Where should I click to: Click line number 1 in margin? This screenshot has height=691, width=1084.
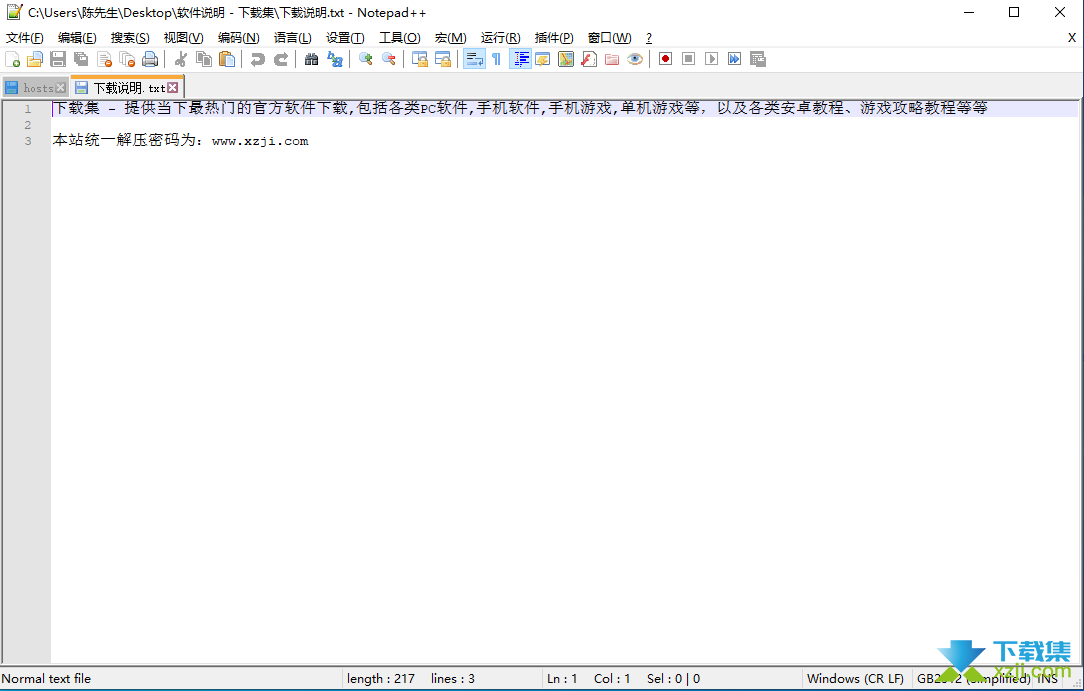coord(28,109)
